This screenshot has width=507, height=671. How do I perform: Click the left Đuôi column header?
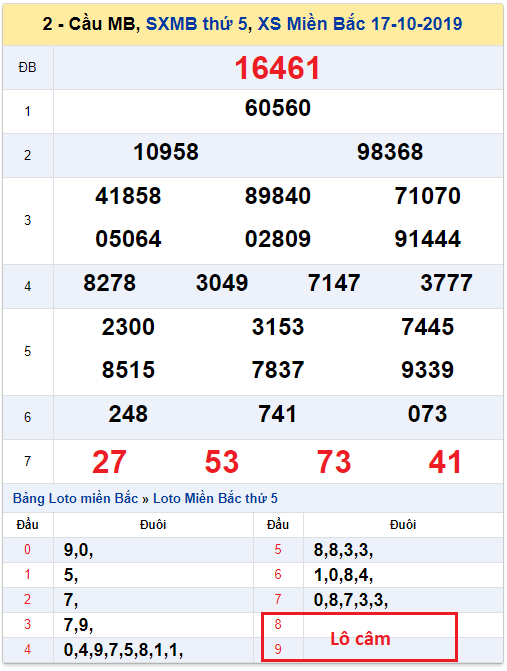click(x=153, y=525)
